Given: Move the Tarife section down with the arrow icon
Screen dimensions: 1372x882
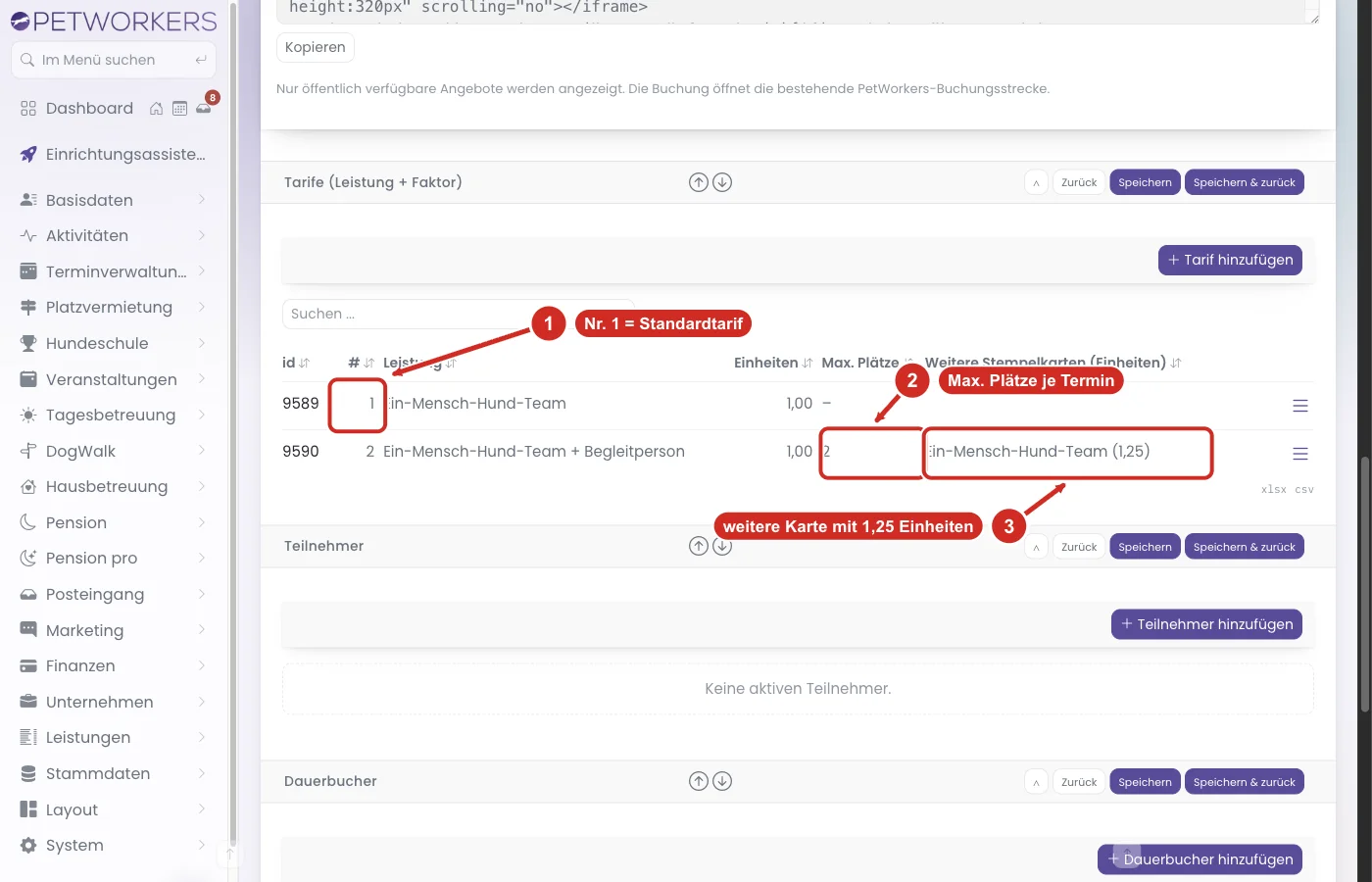Looking at the screenshot, I should [722, 182].
